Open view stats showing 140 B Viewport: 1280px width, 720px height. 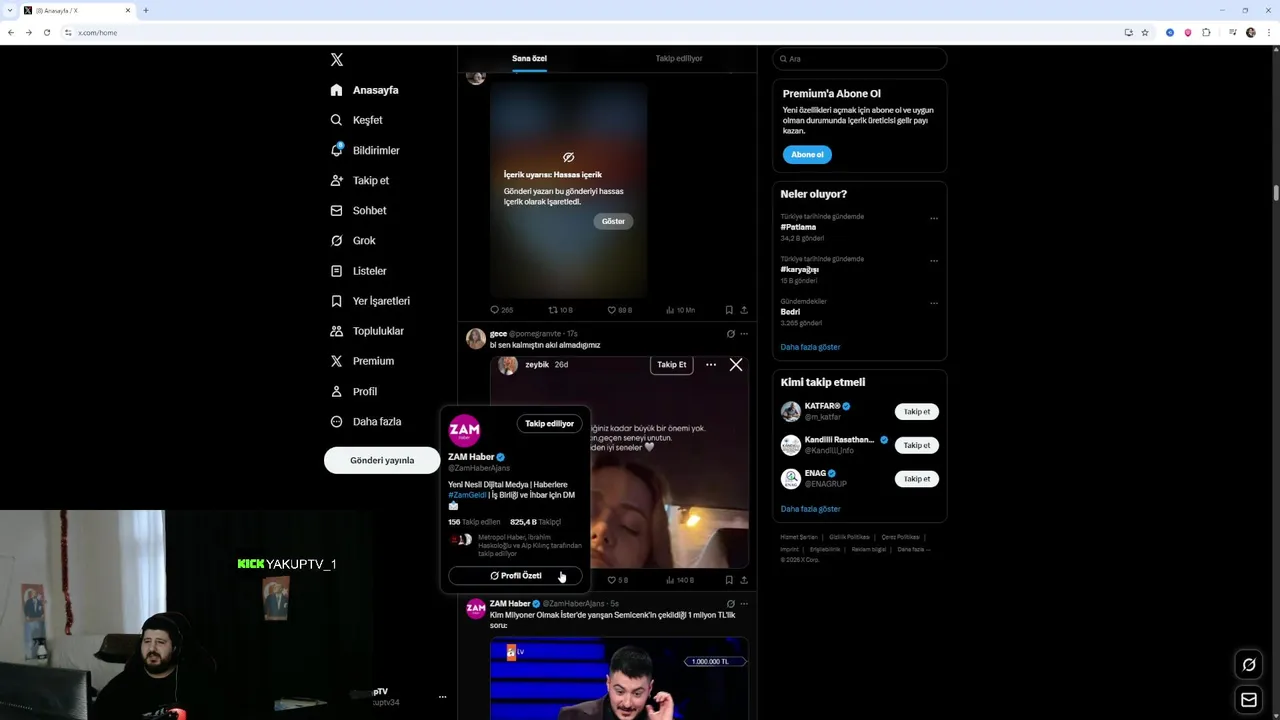680,580
